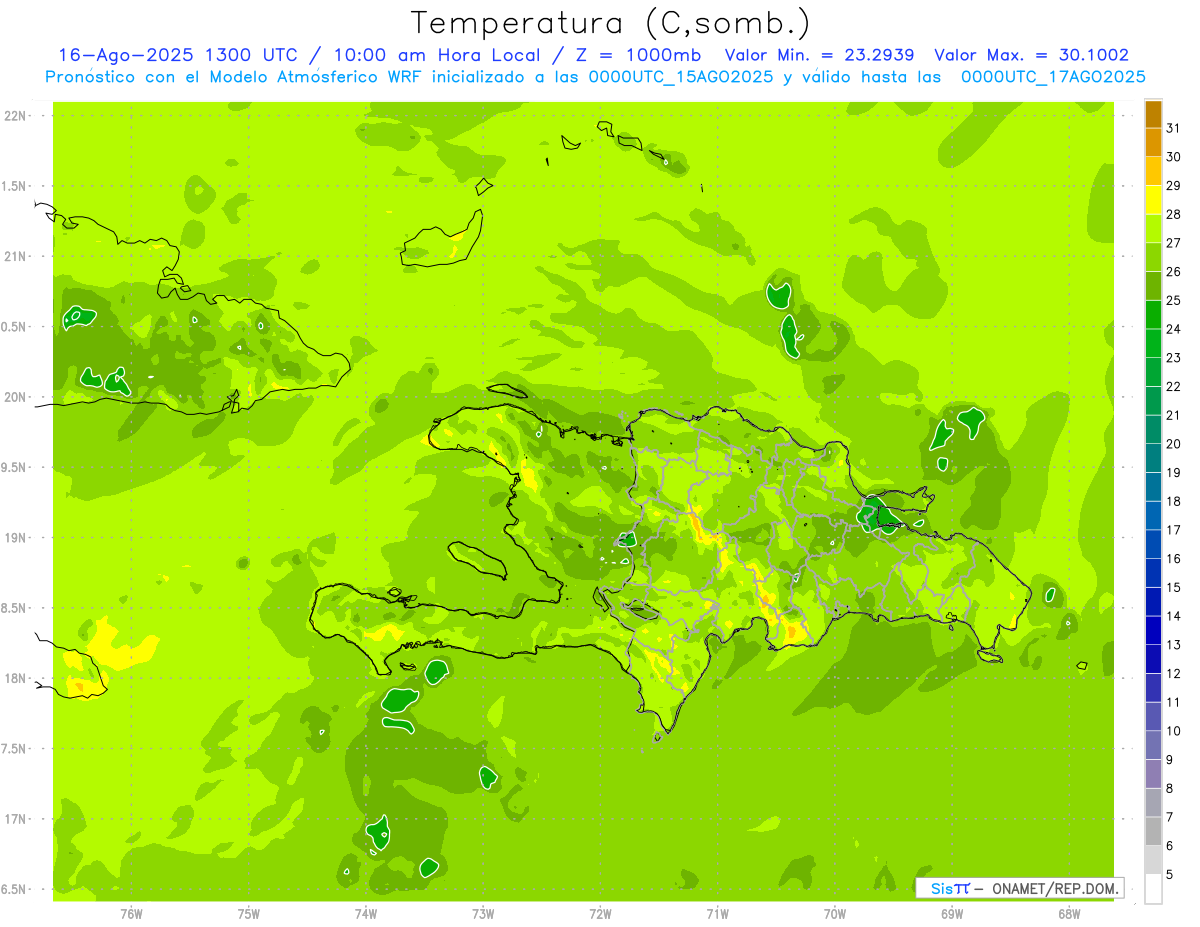Click the "21N" latitude label

click(x=17, y=256)
